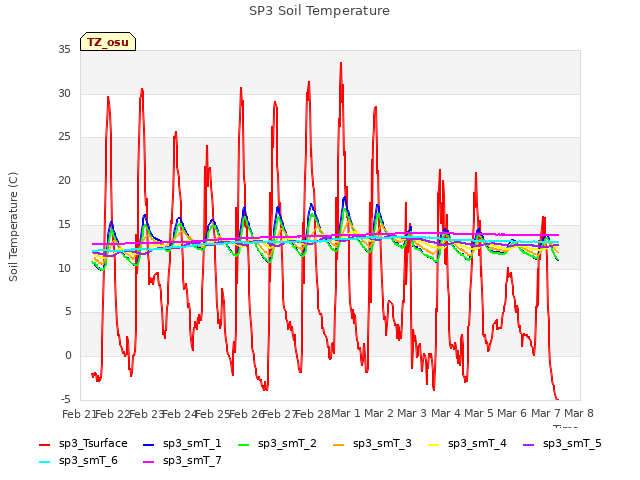Click the Mar 1 x-axis tick label
This screenshot has width=640, height=480.
point(346,413)
